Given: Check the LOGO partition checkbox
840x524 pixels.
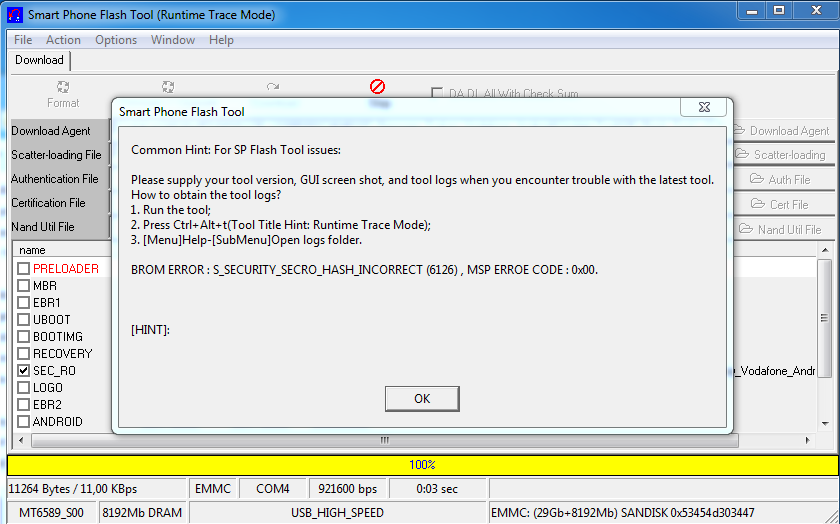Looking at the screenshot, I should 24,388.
